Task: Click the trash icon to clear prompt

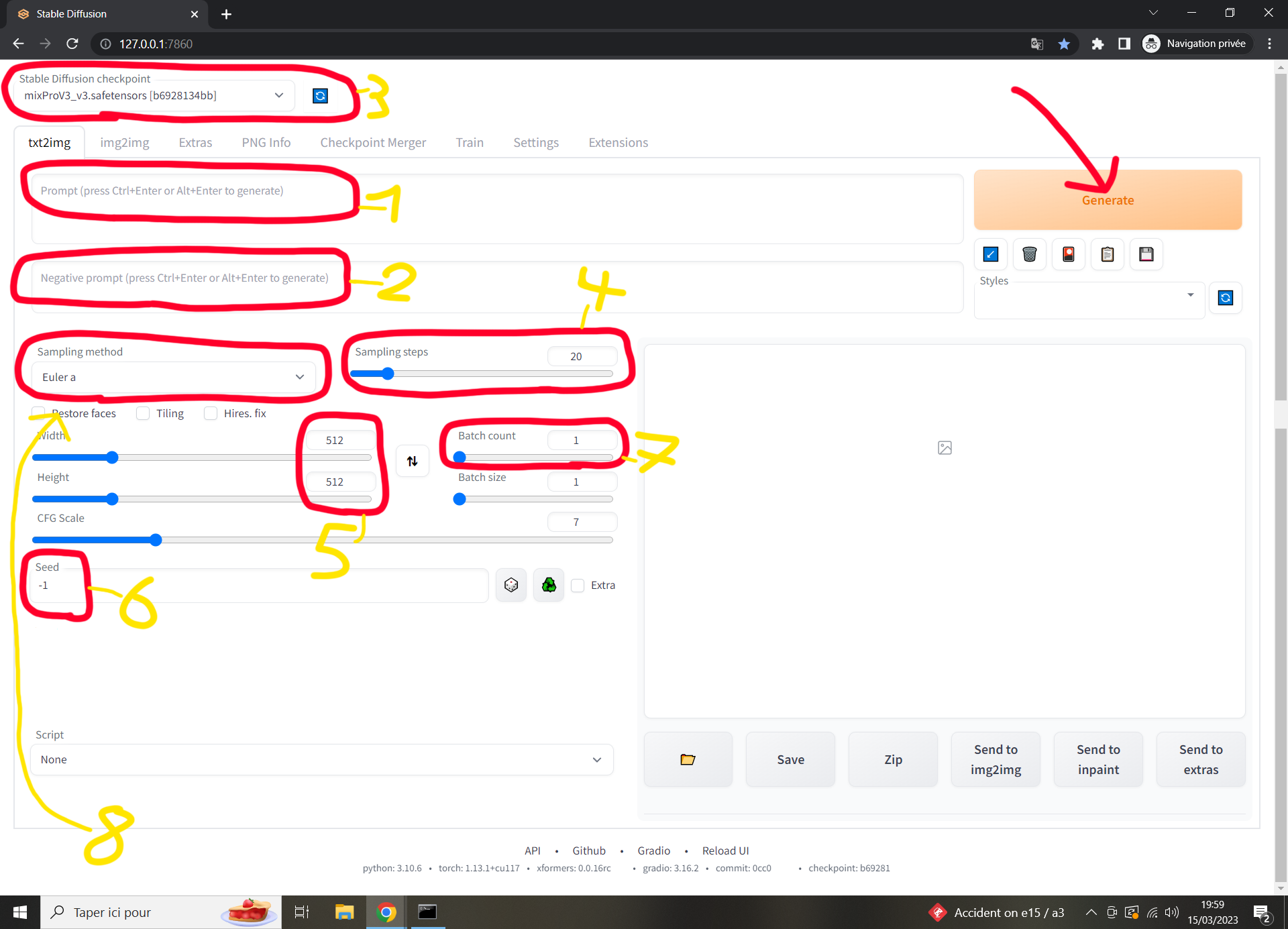Action: coord(1029,254)
